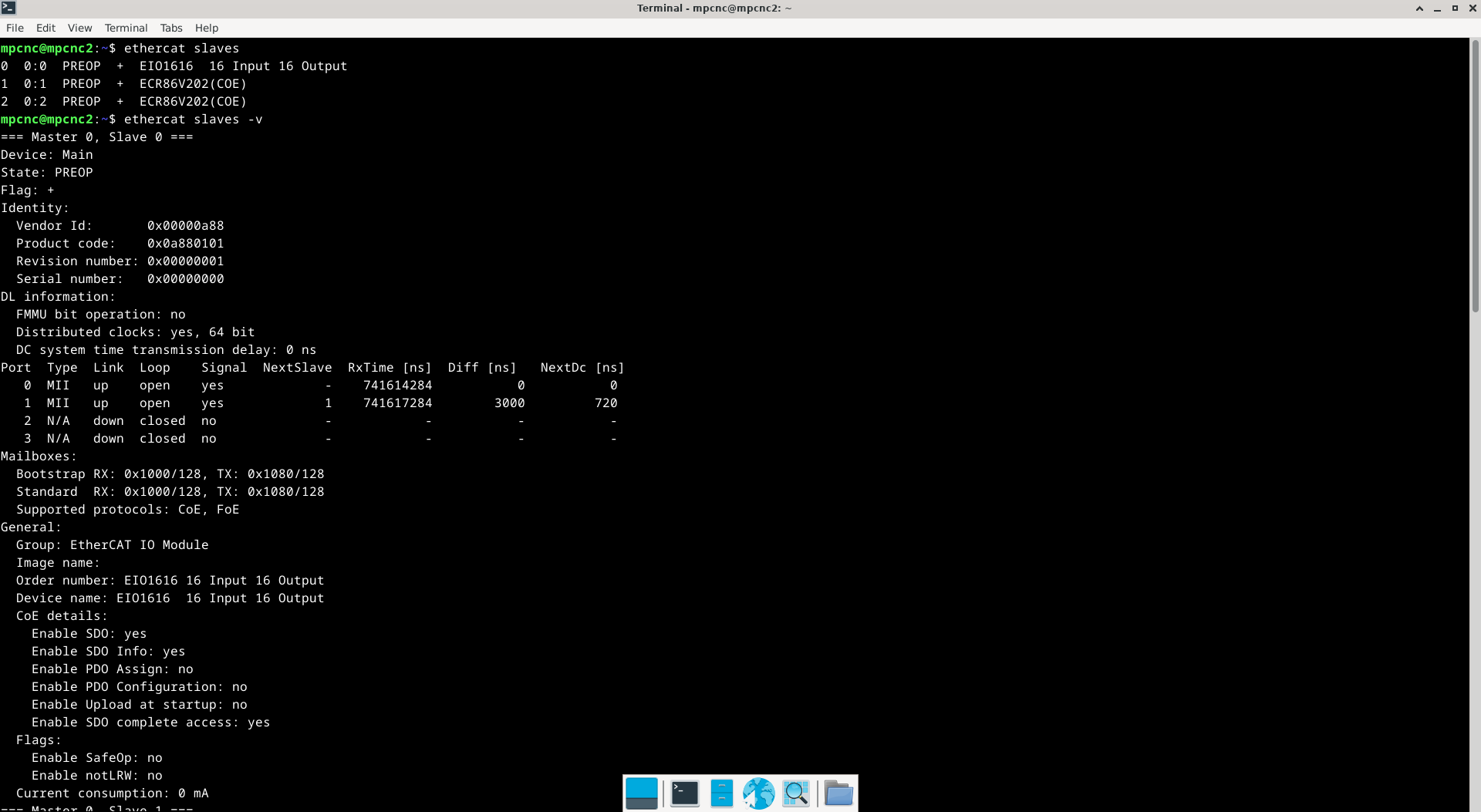Open the File Manager cabinet icon
This screenshot has height=812, width=1481.
pos(721,793)
